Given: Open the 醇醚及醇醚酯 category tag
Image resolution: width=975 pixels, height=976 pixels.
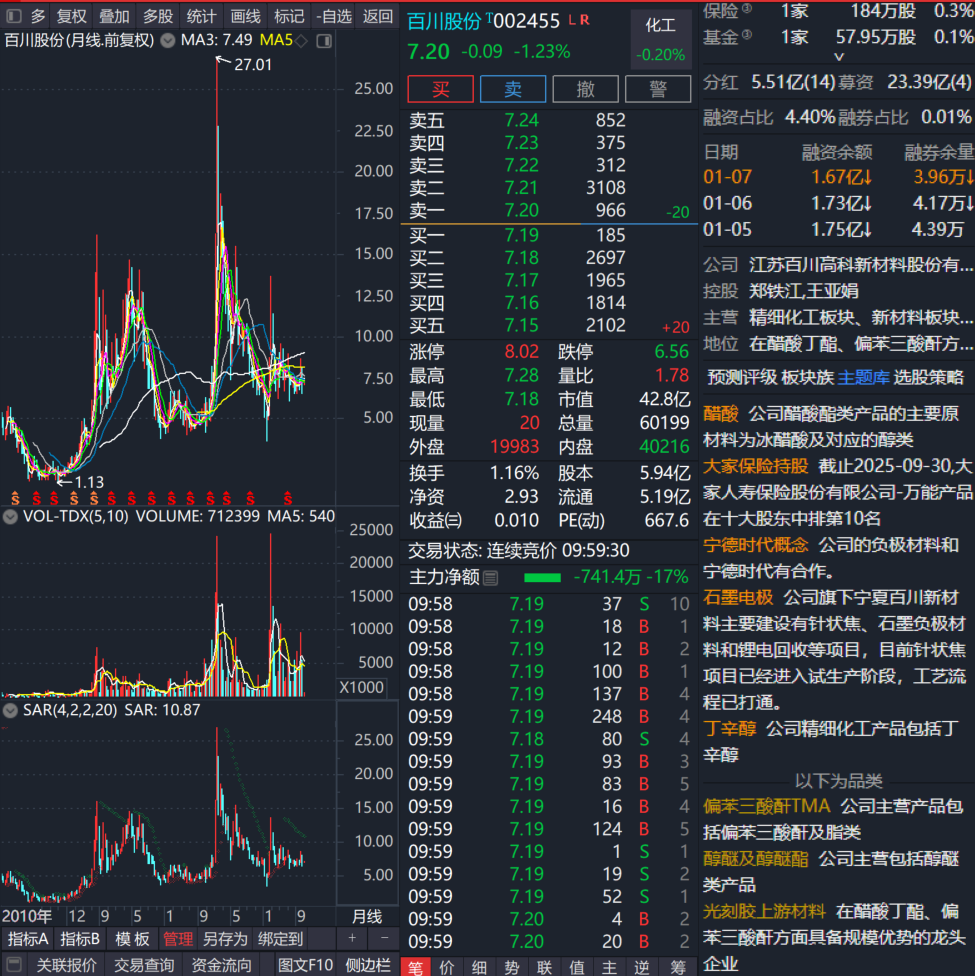Looking at the screenshot, I should (x=755, y=859).
